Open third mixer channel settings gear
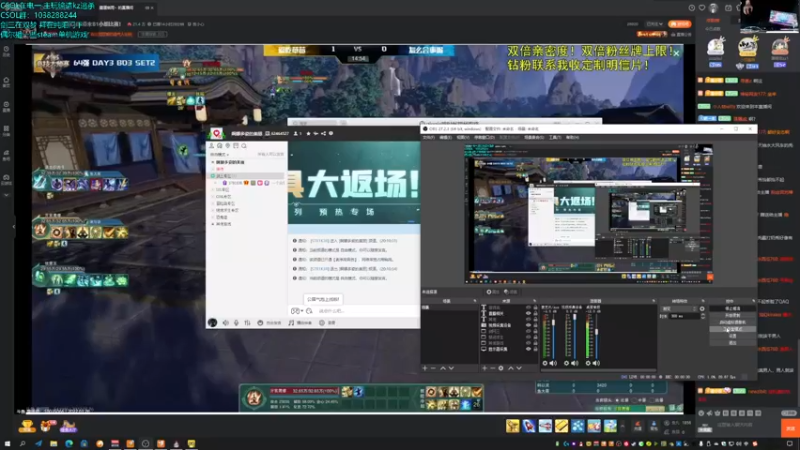The image size is (800, 450). 588,363
